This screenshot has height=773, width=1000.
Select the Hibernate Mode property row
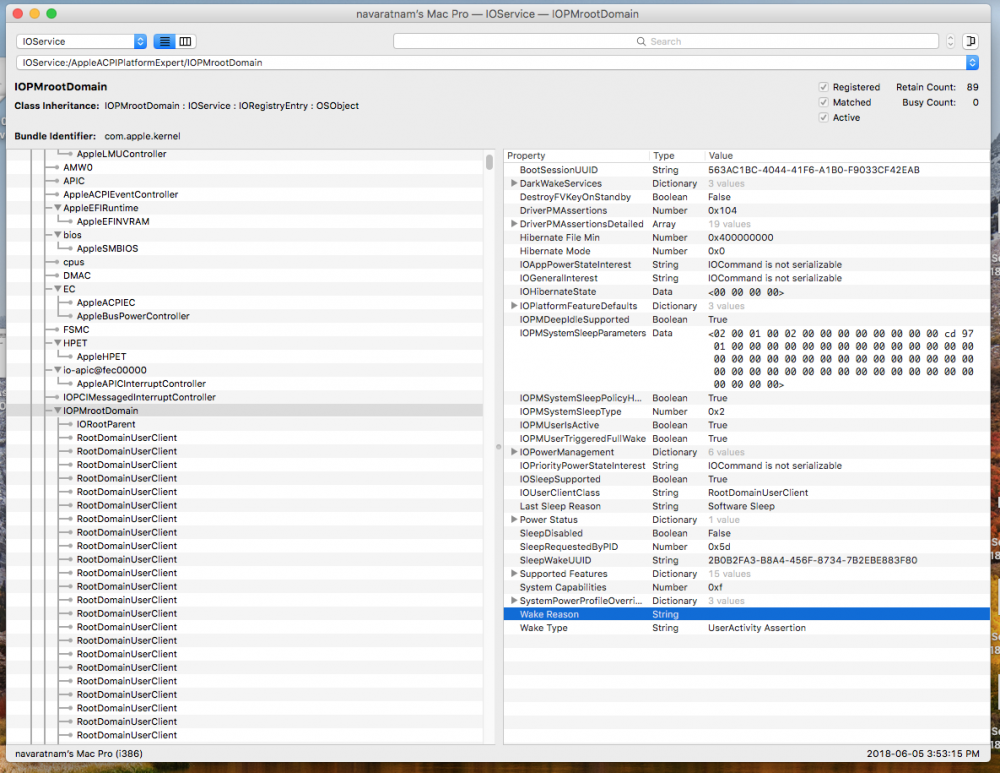pyautogui.click(x=747, y=251)
